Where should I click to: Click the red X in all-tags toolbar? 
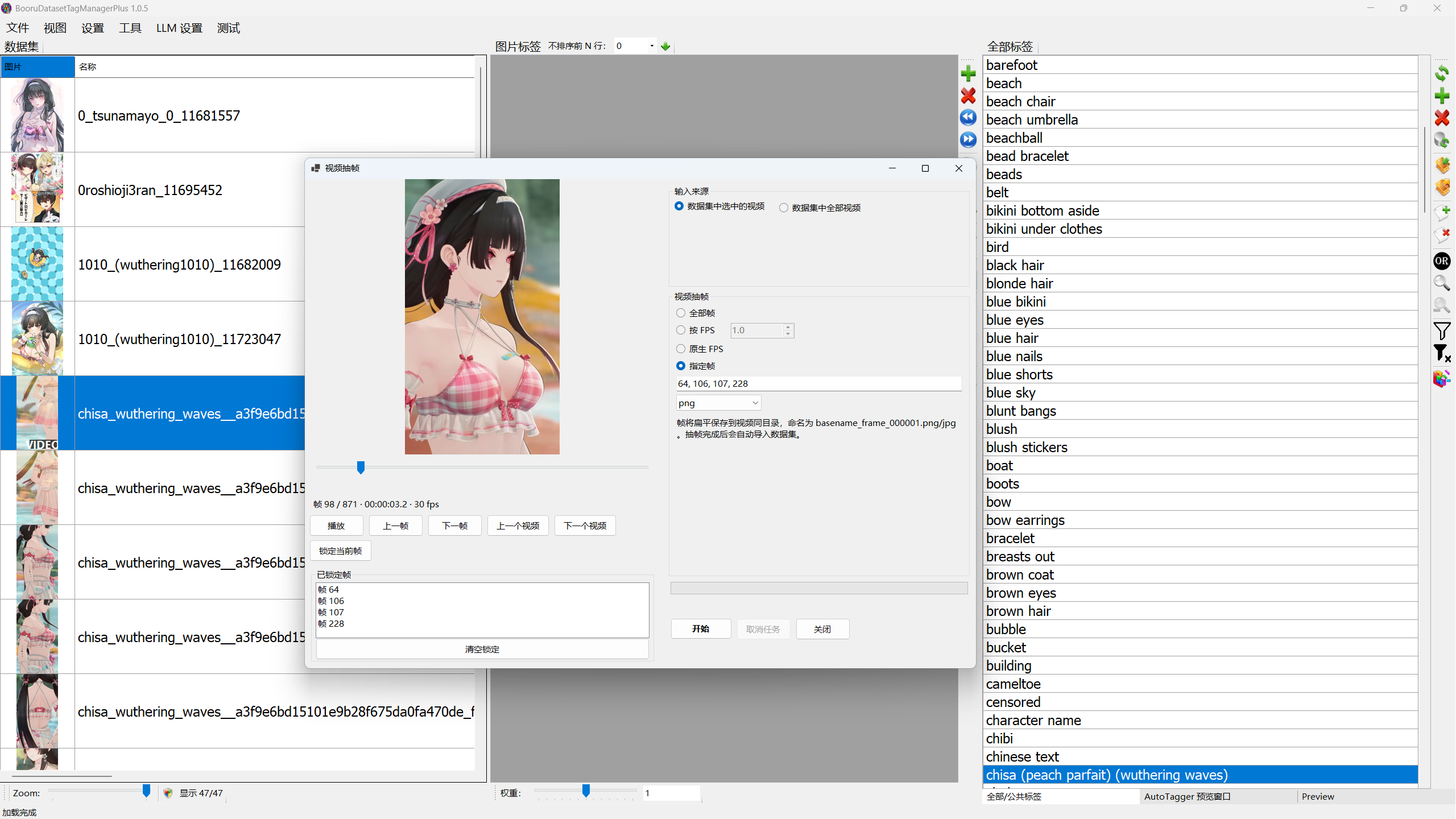1442,118
